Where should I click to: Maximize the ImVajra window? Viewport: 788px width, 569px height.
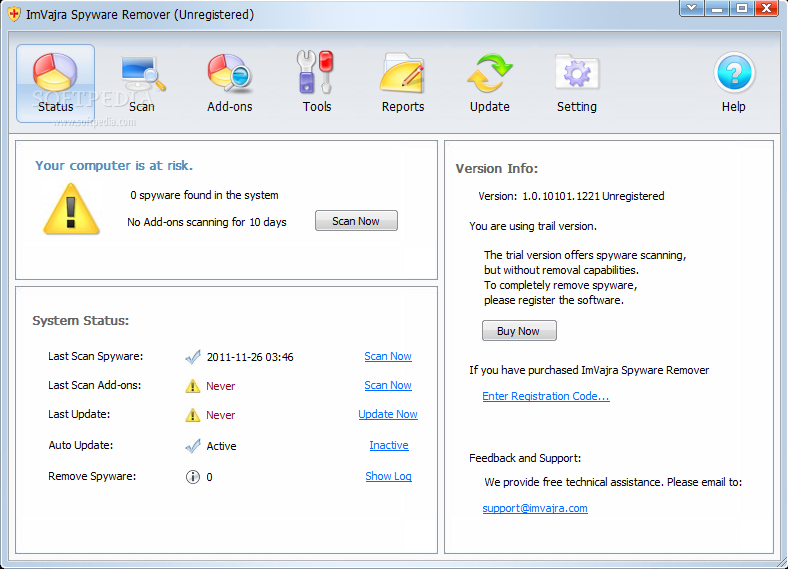pos(742,8)
